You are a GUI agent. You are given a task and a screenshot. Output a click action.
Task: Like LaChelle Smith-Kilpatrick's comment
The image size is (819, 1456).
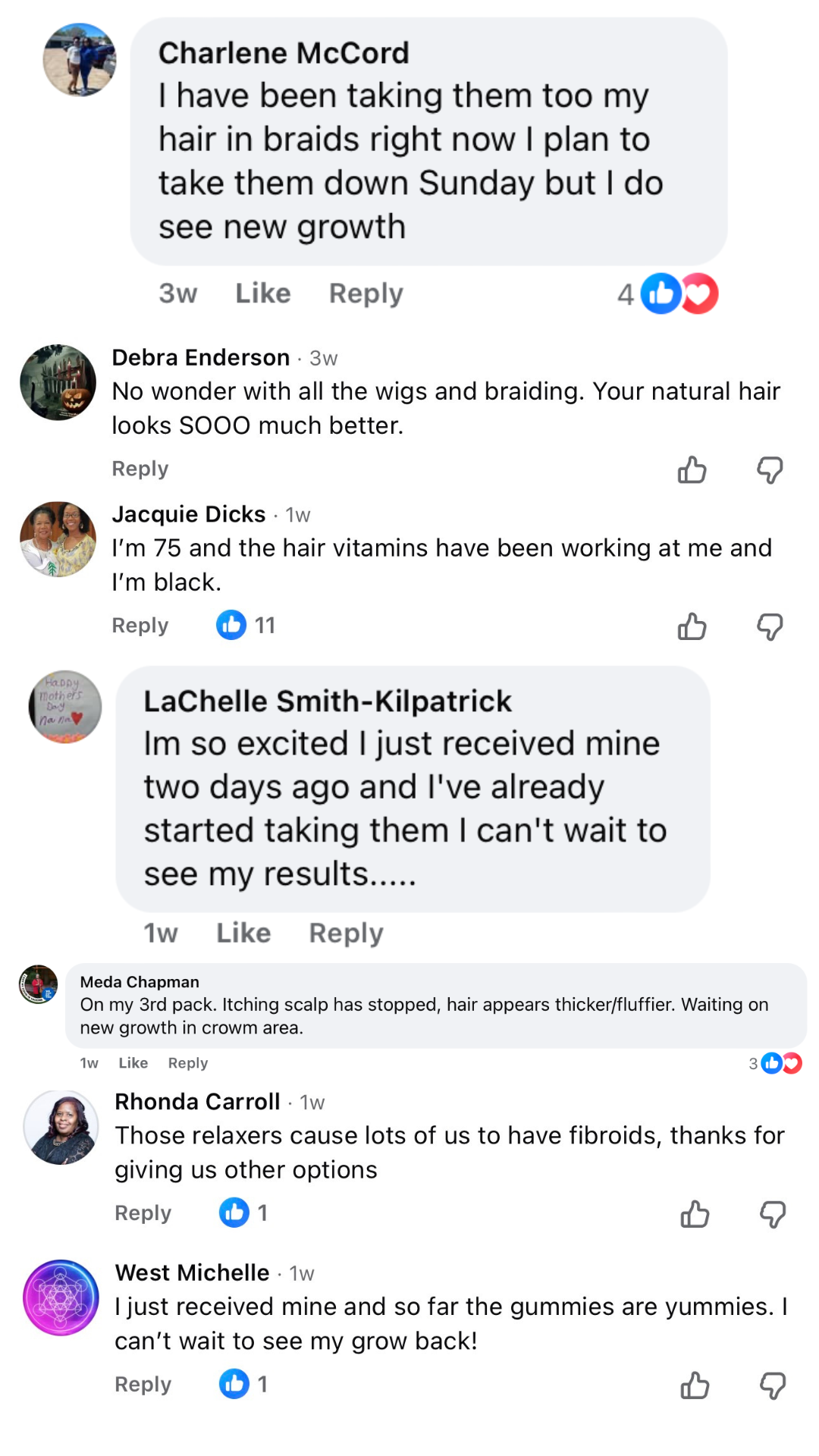[243, 933]
